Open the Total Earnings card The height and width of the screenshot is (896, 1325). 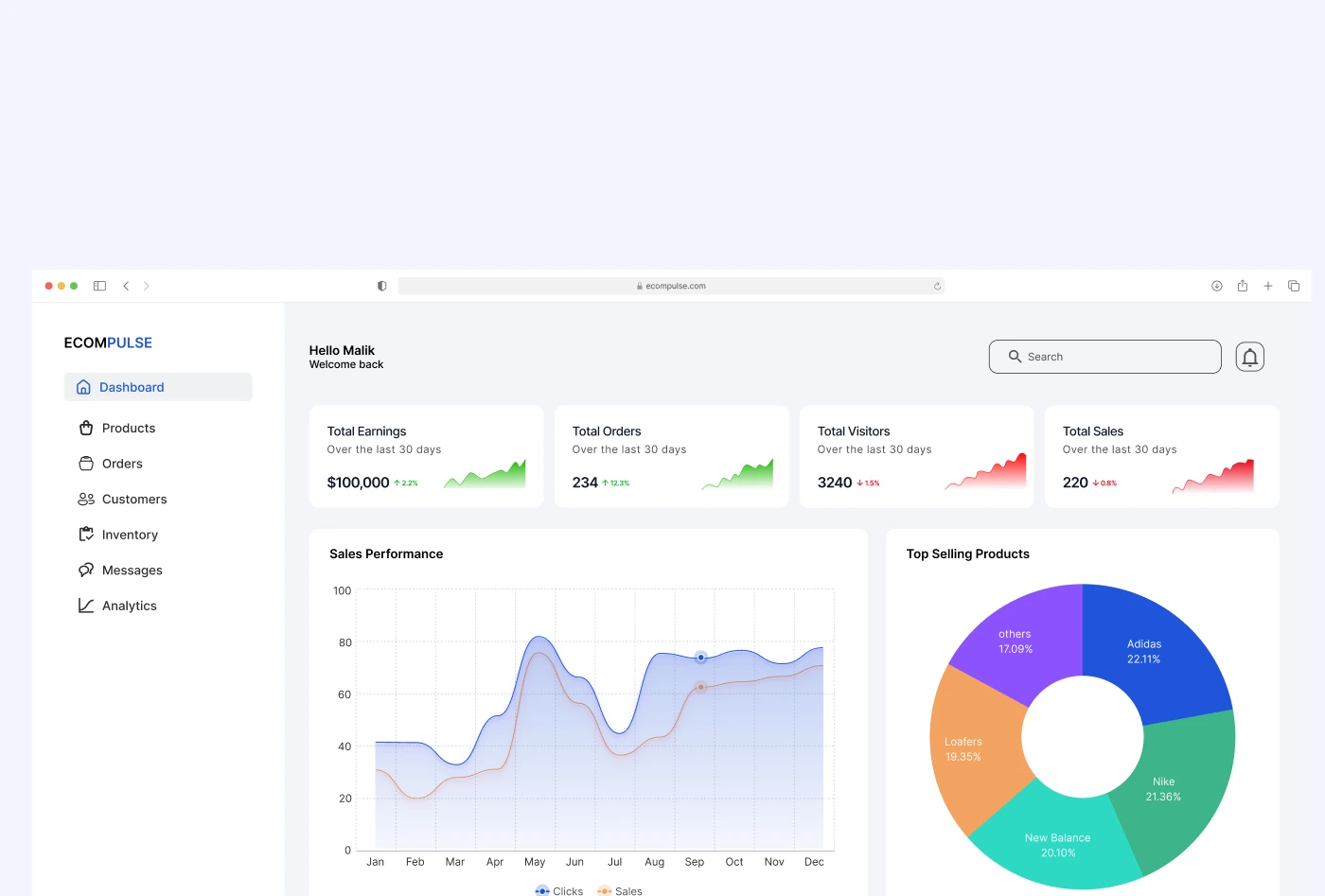pyautogui.click(x=427, y=457)
